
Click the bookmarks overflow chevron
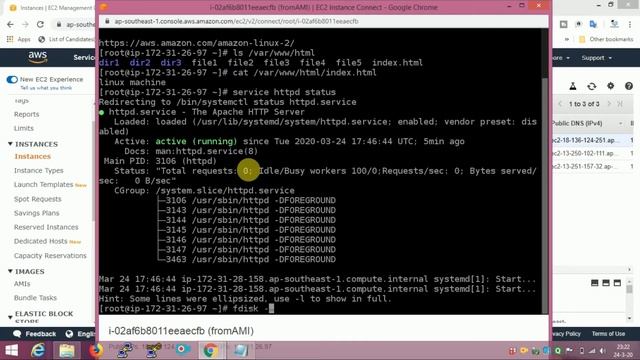point(567,39)
